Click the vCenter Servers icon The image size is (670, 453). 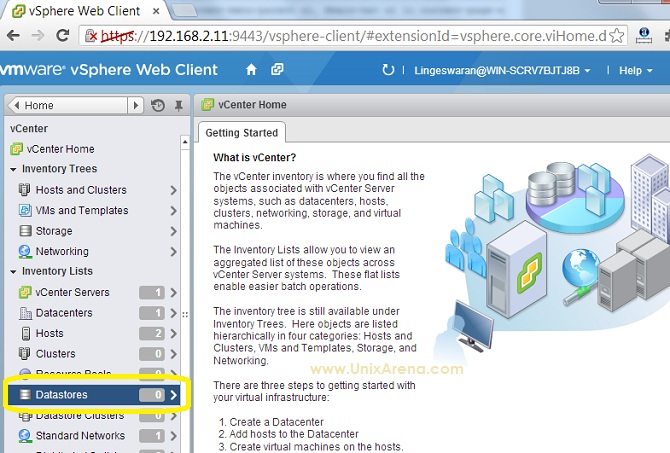click(25, 292)
